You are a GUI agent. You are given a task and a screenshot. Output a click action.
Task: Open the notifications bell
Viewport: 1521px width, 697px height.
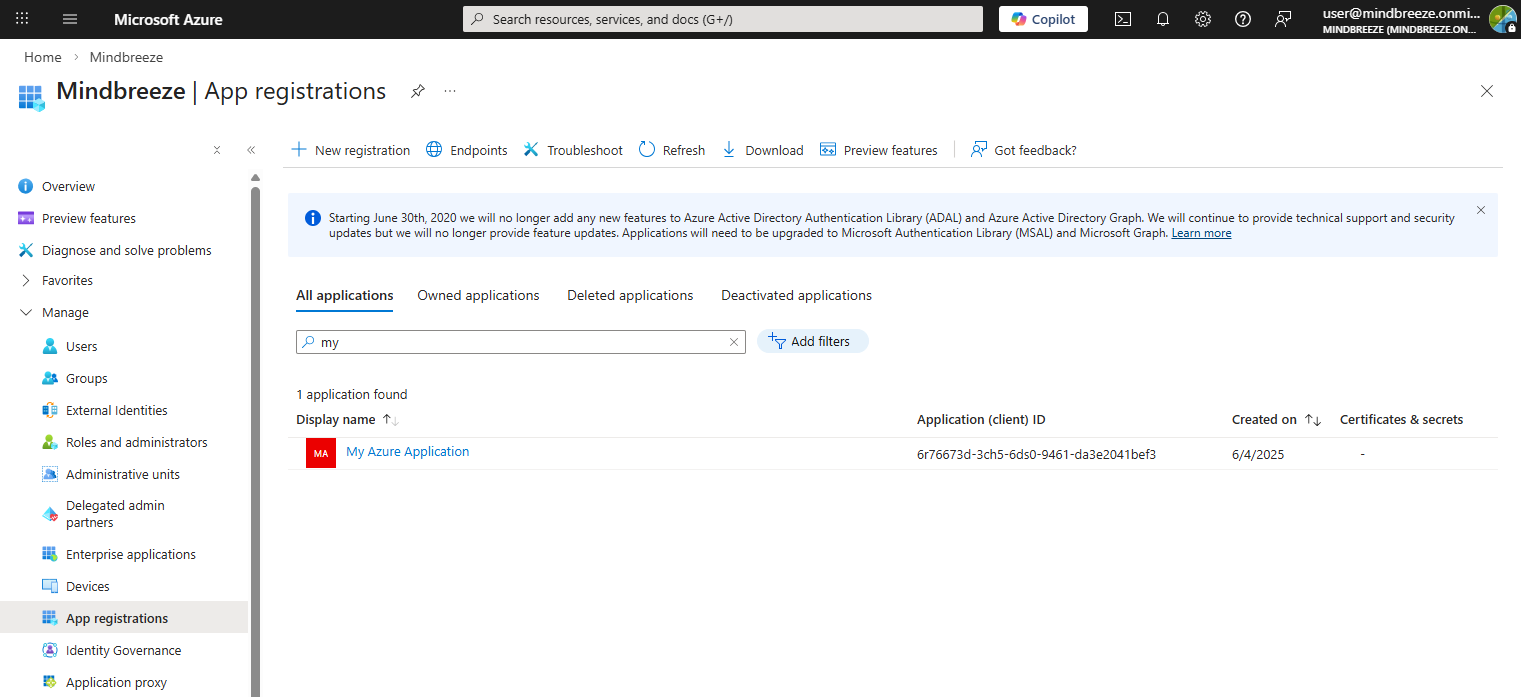pos(1163,19)
